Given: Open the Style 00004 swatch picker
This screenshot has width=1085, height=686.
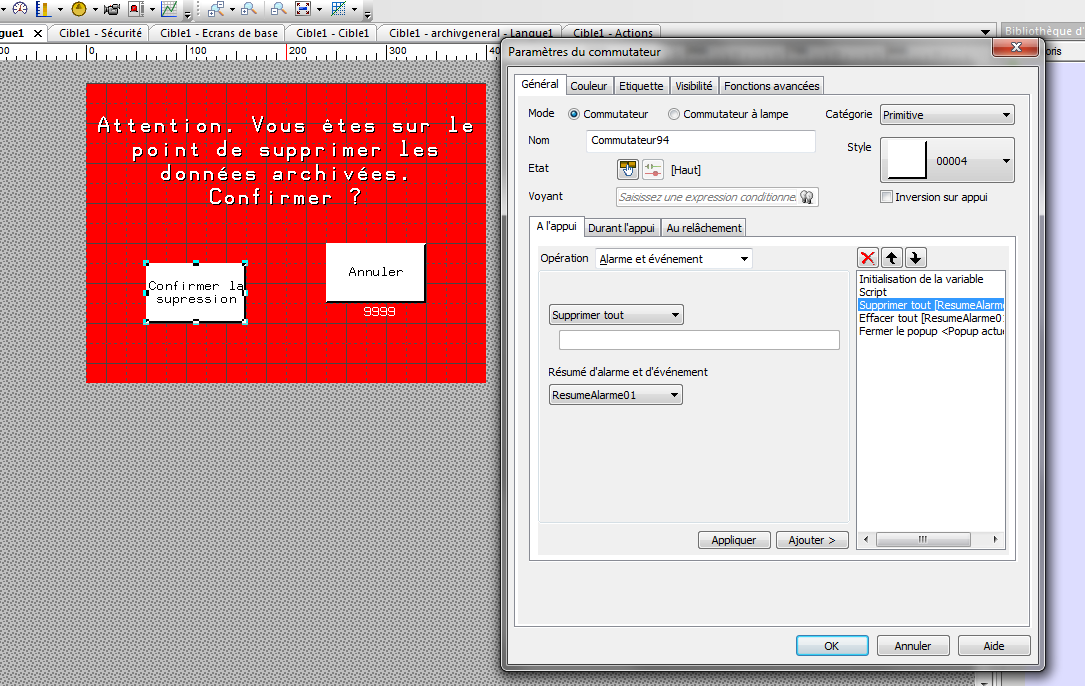Looking at the screenshot, I should pos(947,160).
